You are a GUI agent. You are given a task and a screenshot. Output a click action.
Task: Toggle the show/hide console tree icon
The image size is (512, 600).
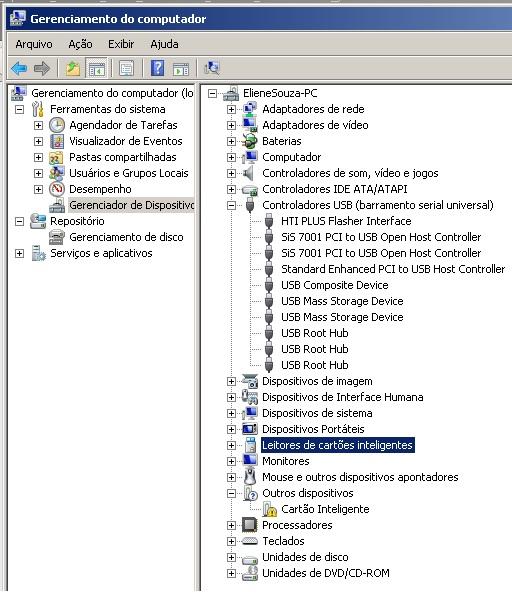(96, 68)
